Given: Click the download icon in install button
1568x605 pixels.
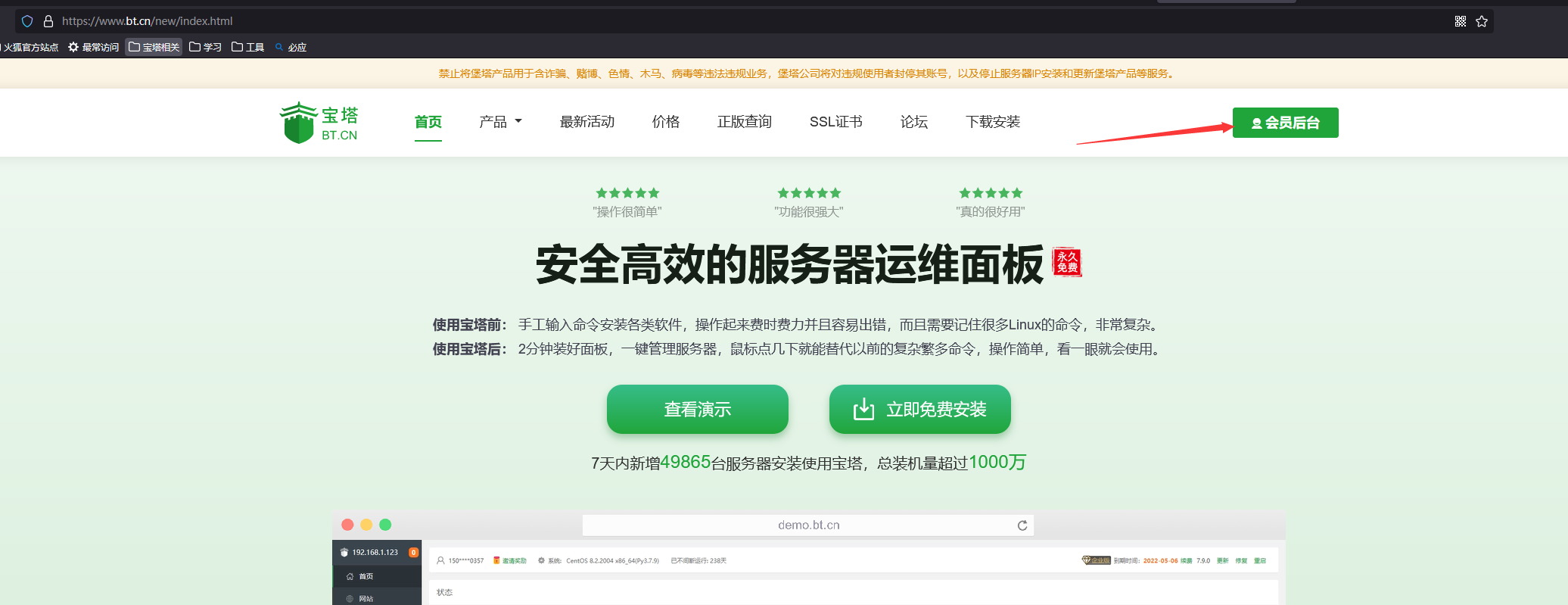Looking at the screenshot, I should point(863,409).
